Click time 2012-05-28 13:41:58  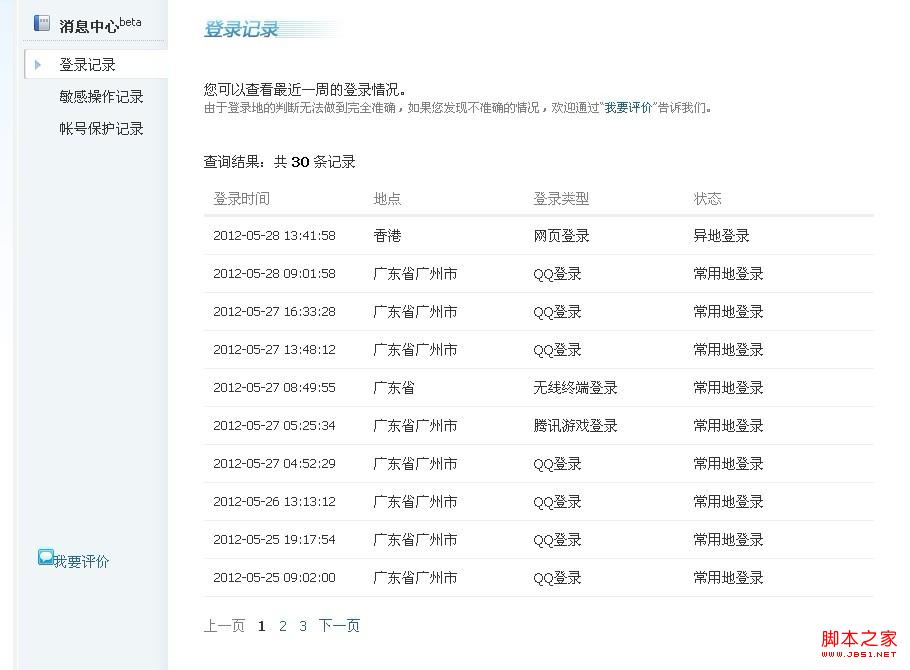pyautogui.click(x=275, y=236)
